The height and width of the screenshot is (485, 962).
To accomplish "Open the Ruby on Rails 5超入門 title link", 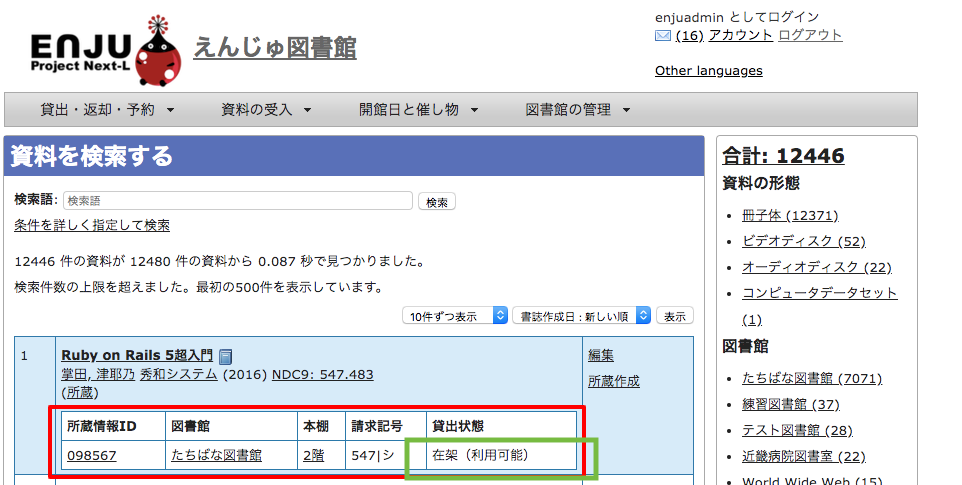I will [x=137, y=355].
